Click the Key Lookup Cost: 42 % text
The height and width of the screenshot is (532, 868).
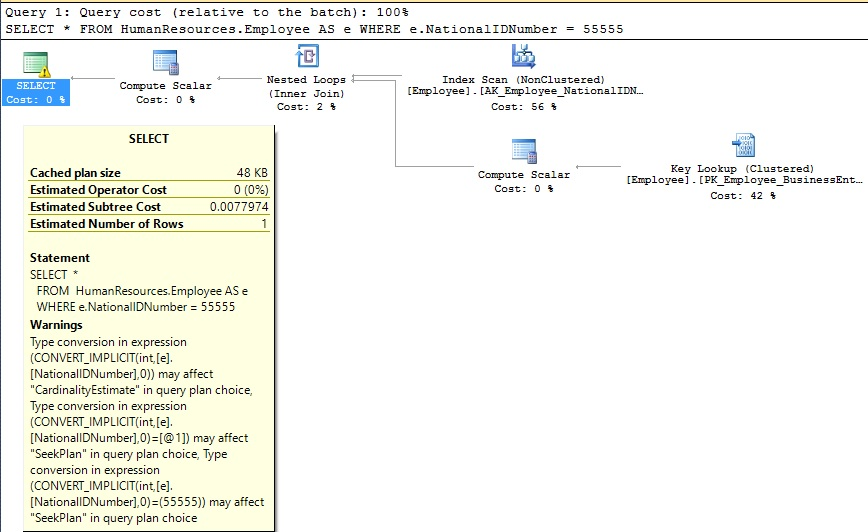pyautogui.click(x=743, y=196)
